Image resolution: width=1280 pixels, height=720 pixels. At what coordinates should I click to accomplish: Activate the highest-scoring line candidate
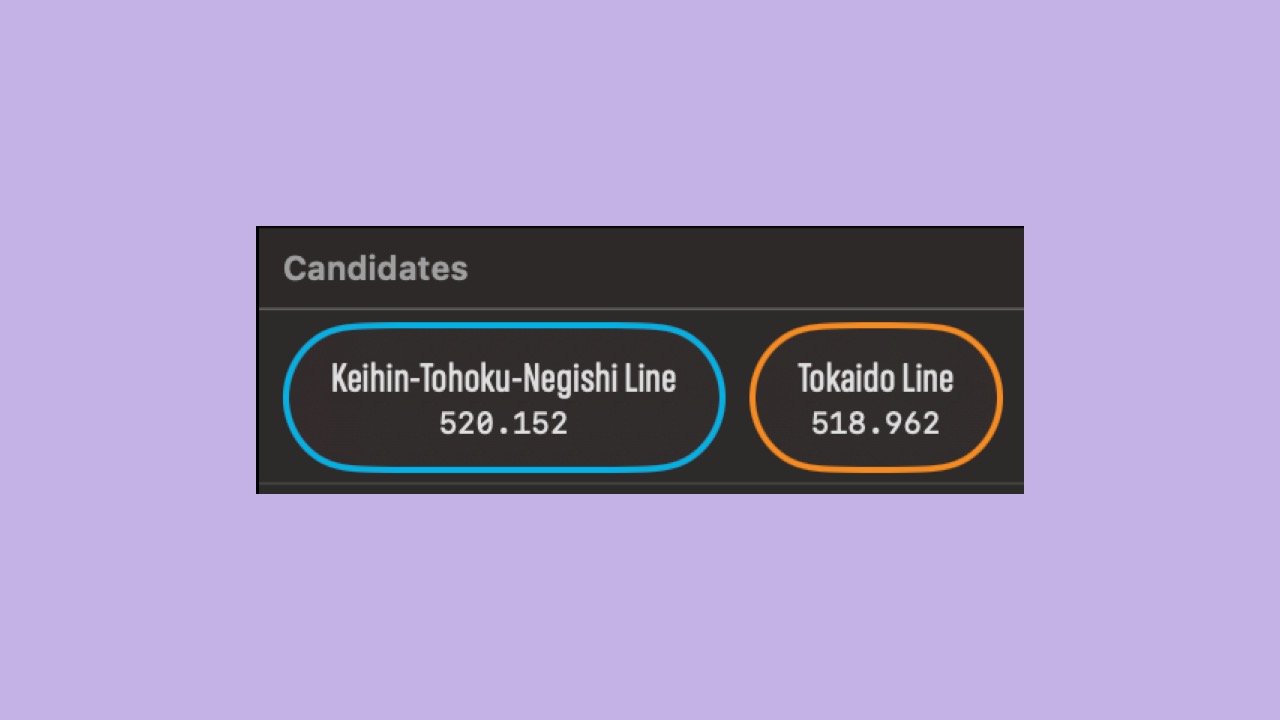coord(504,397)
